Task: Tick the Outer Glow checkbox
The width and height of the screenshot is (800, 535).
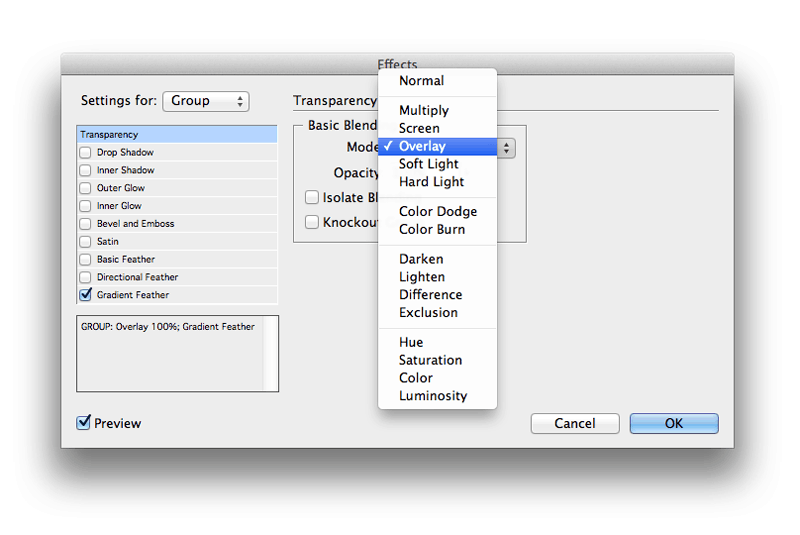Action: 85,188
